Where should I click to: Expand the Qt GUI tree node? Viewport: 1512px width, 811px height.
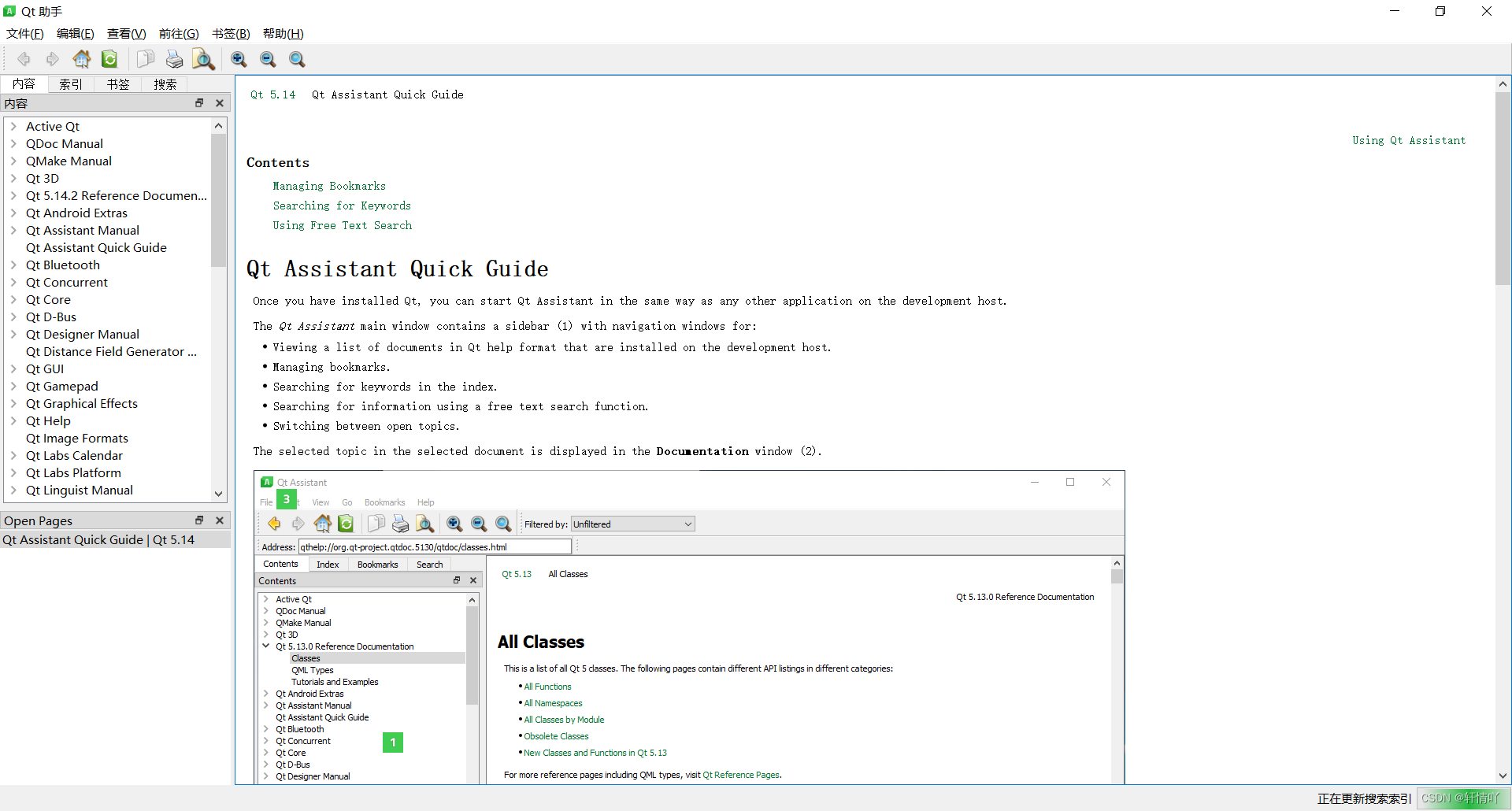click(13, 368)
